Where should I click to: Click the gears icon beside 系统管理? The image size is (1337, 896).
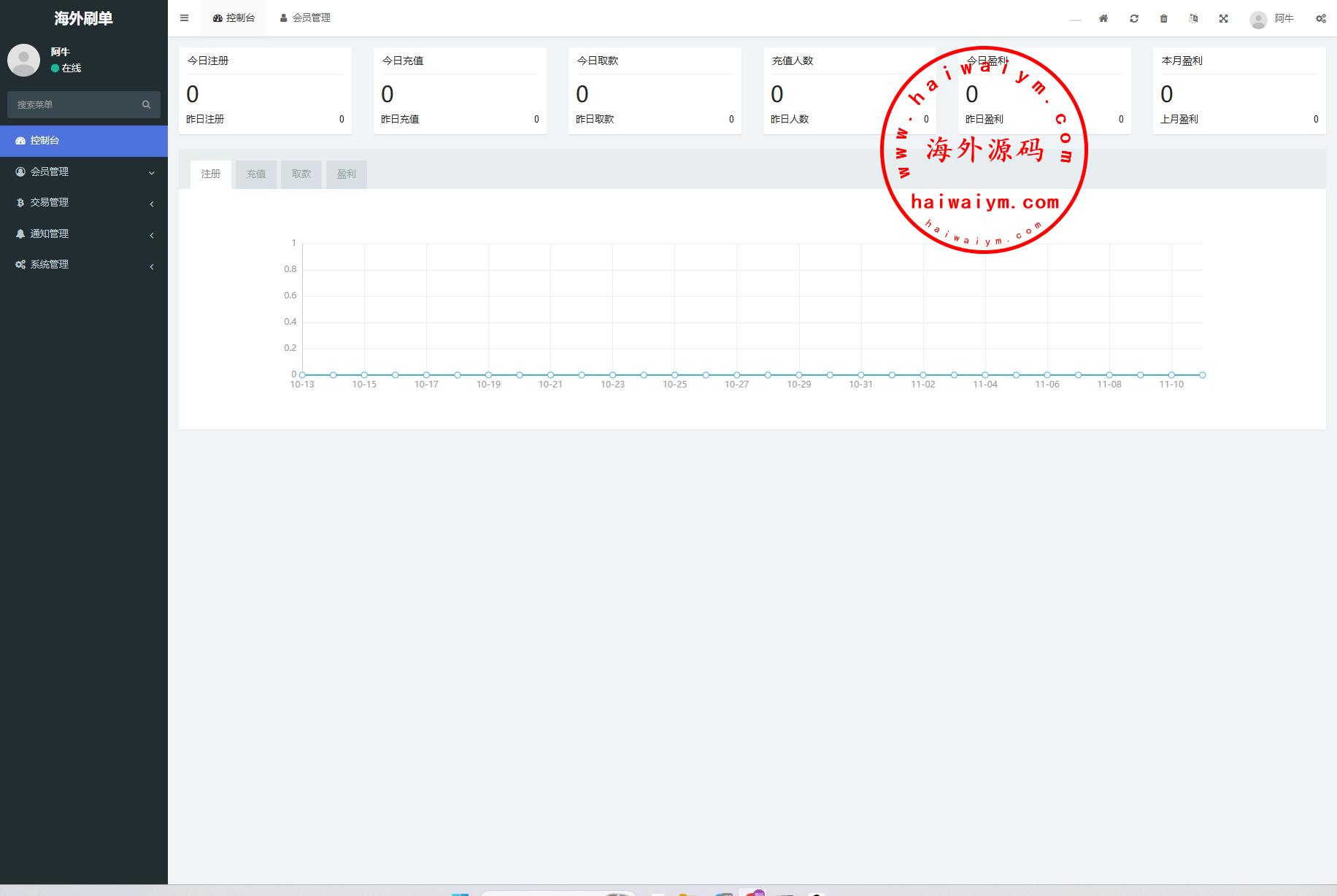(20, 264)
